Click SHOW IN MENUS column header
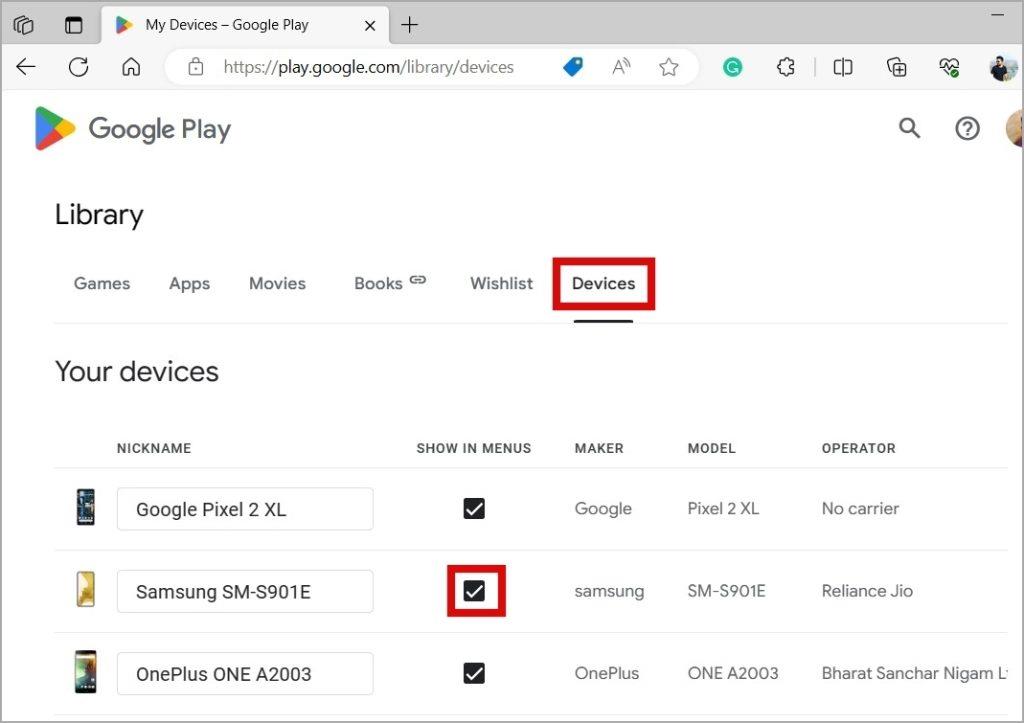 (474, 449)
